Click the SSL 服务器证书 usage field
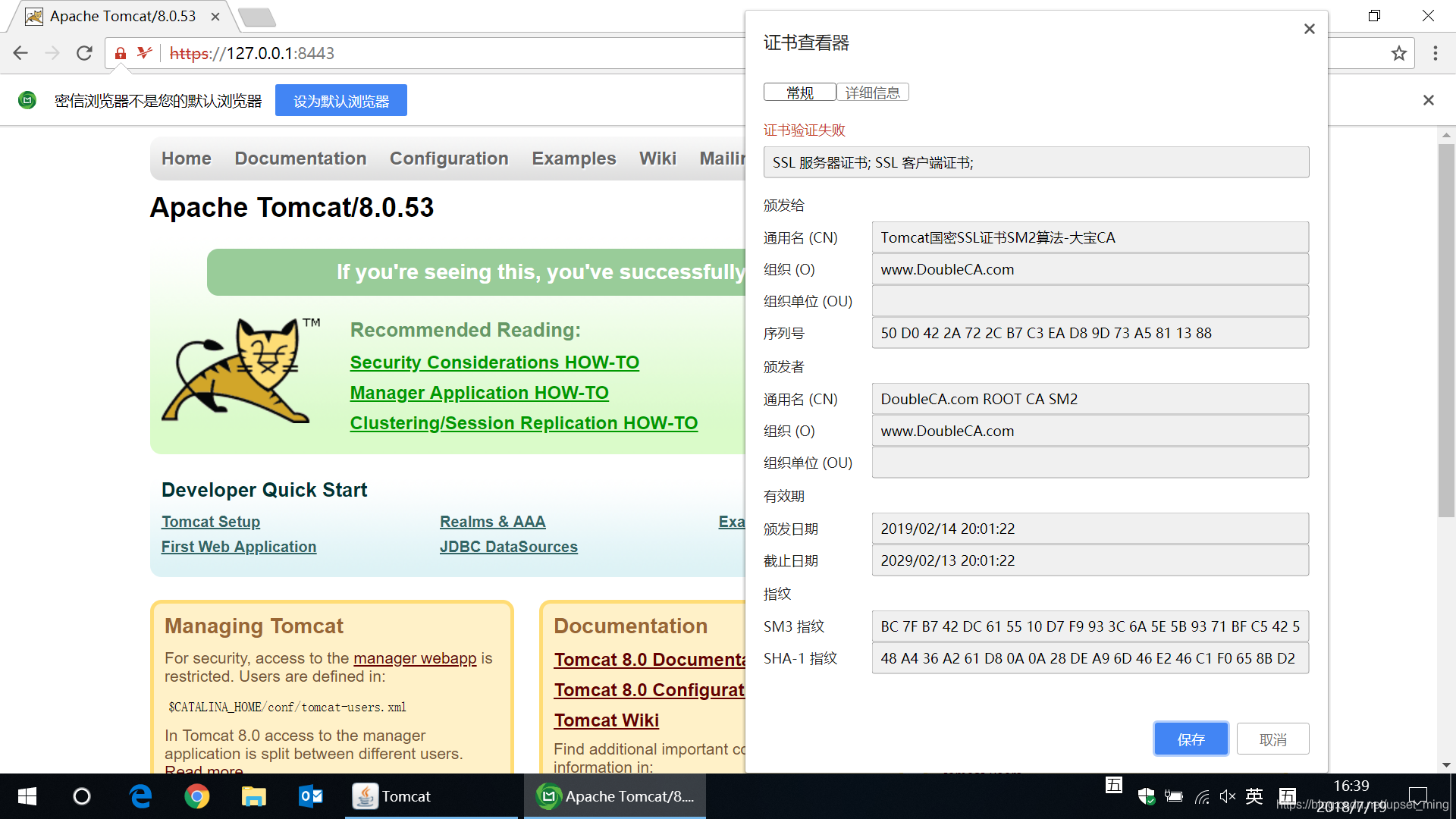Screen dimensions: 1456x819 point(1036,162)
